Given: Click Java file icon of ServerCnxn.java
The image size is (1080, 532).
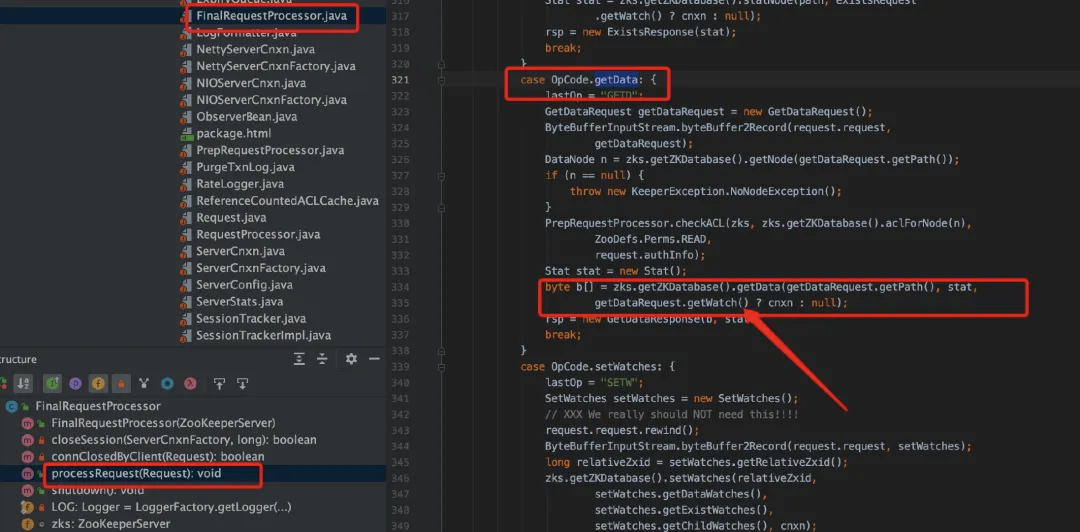Looking at the screenshot, I should click(x=185, y=252).
